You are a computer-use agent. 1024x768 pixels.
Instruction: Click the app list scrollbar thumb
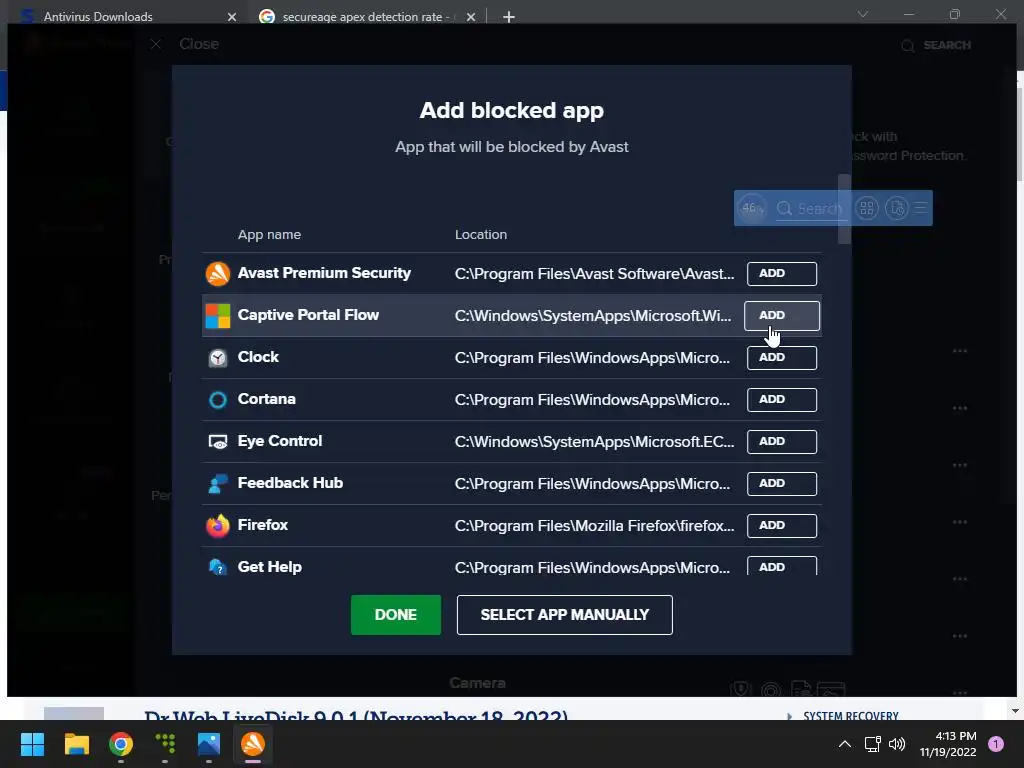(x=844, y=209)
